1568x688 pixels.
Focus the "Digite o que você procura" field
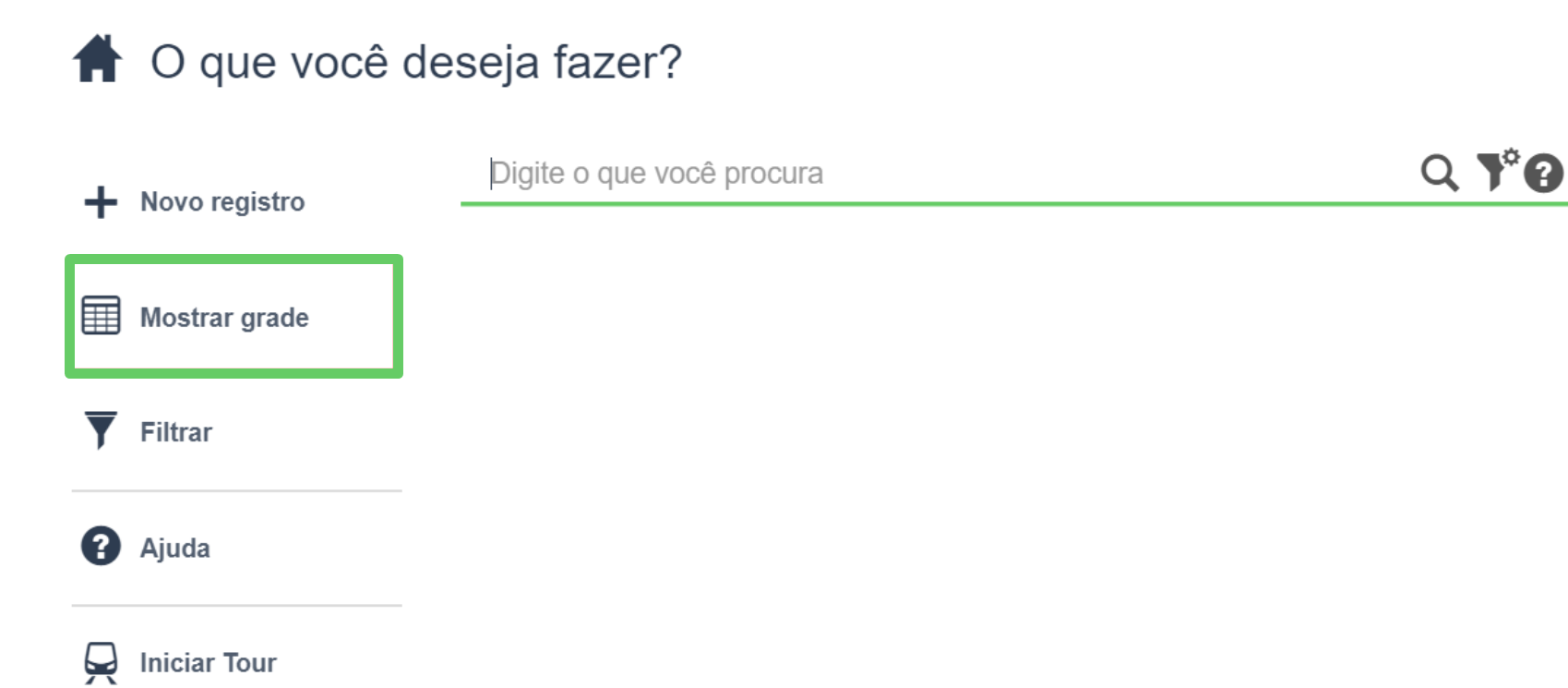click(x=923, y=174)
